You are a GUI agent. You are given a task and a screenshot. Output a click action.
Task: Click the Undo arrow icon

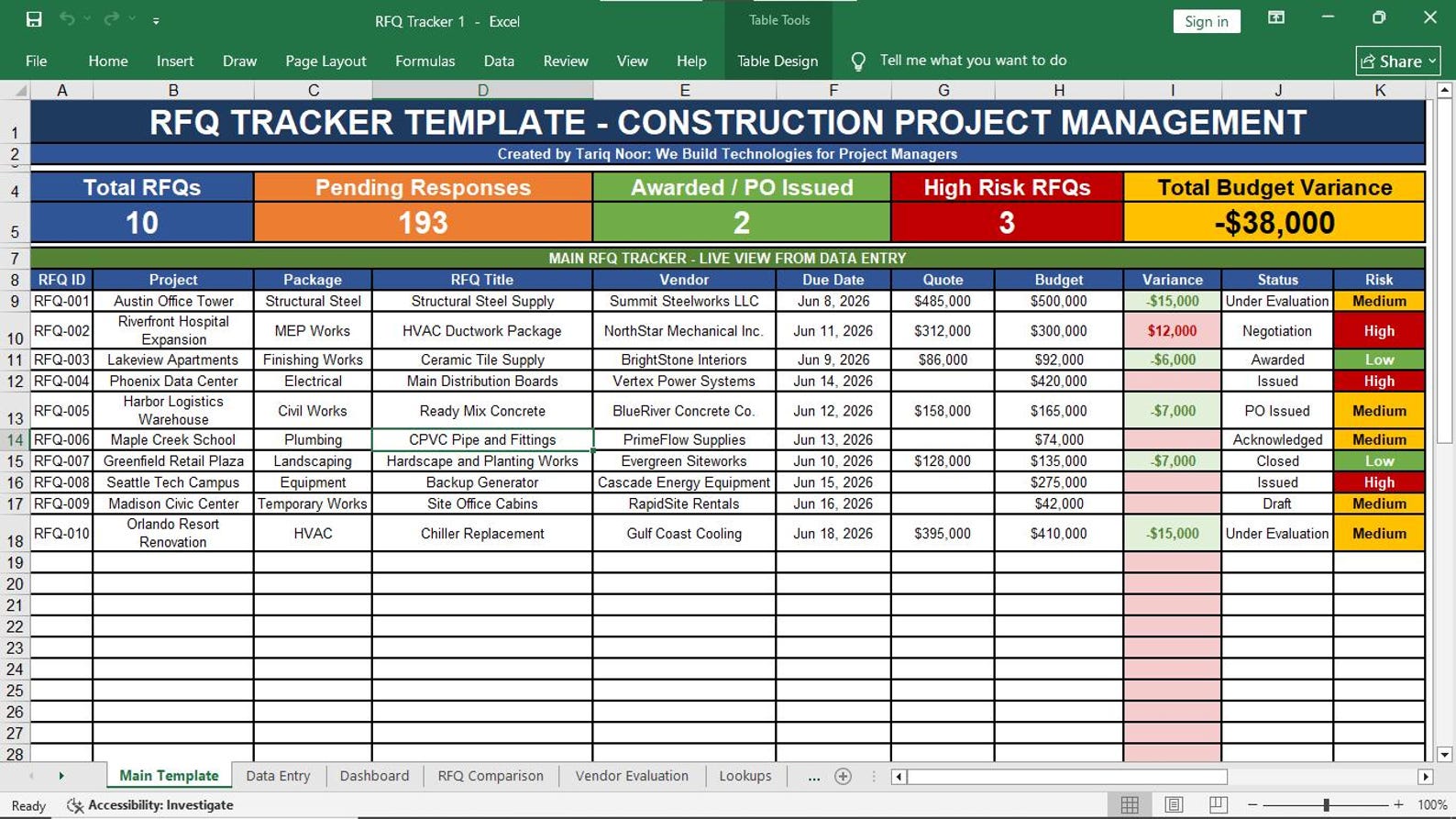[67, 19]
